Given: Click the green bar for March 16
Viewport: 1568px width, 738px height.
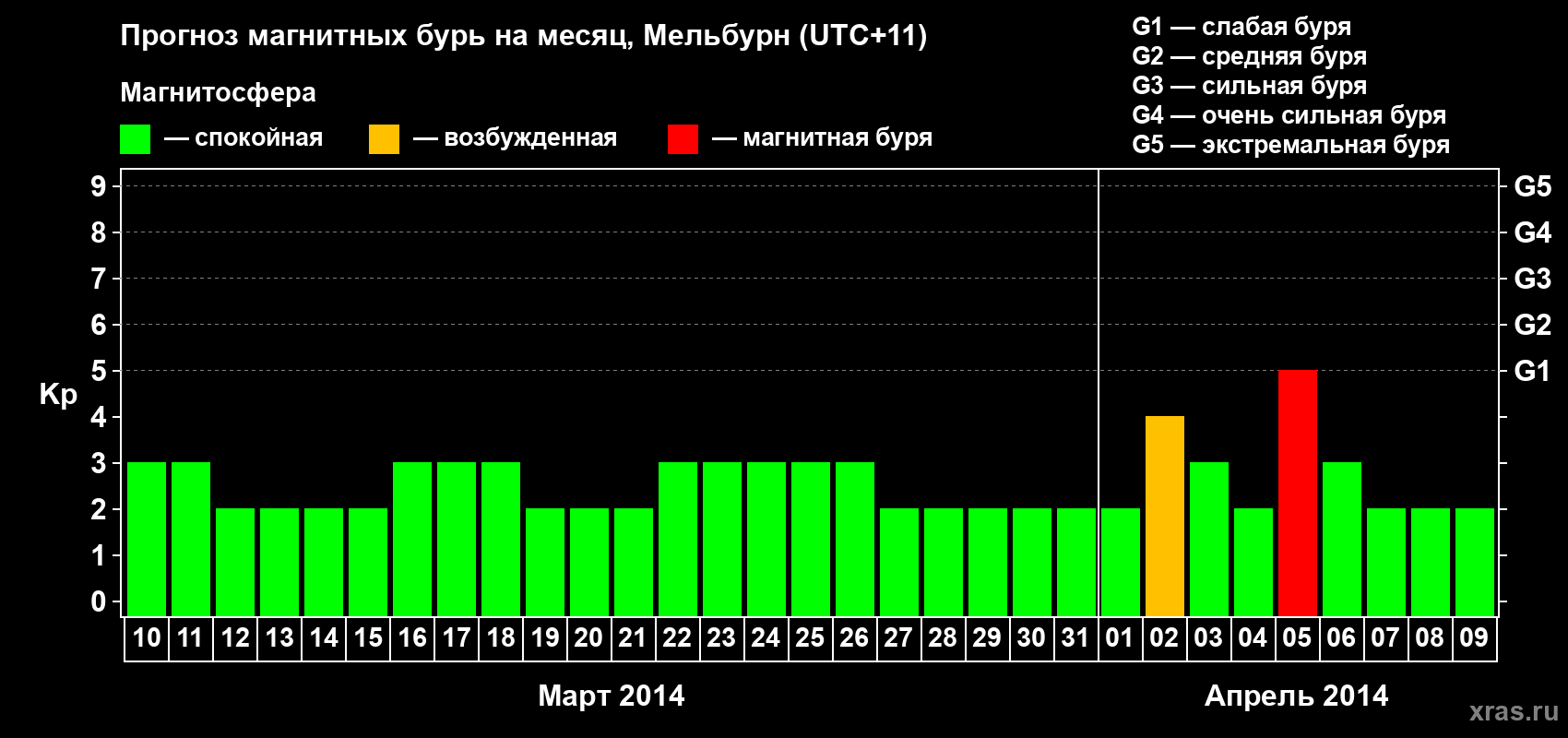Looking at the screenshot, I should tap(412, 540).
